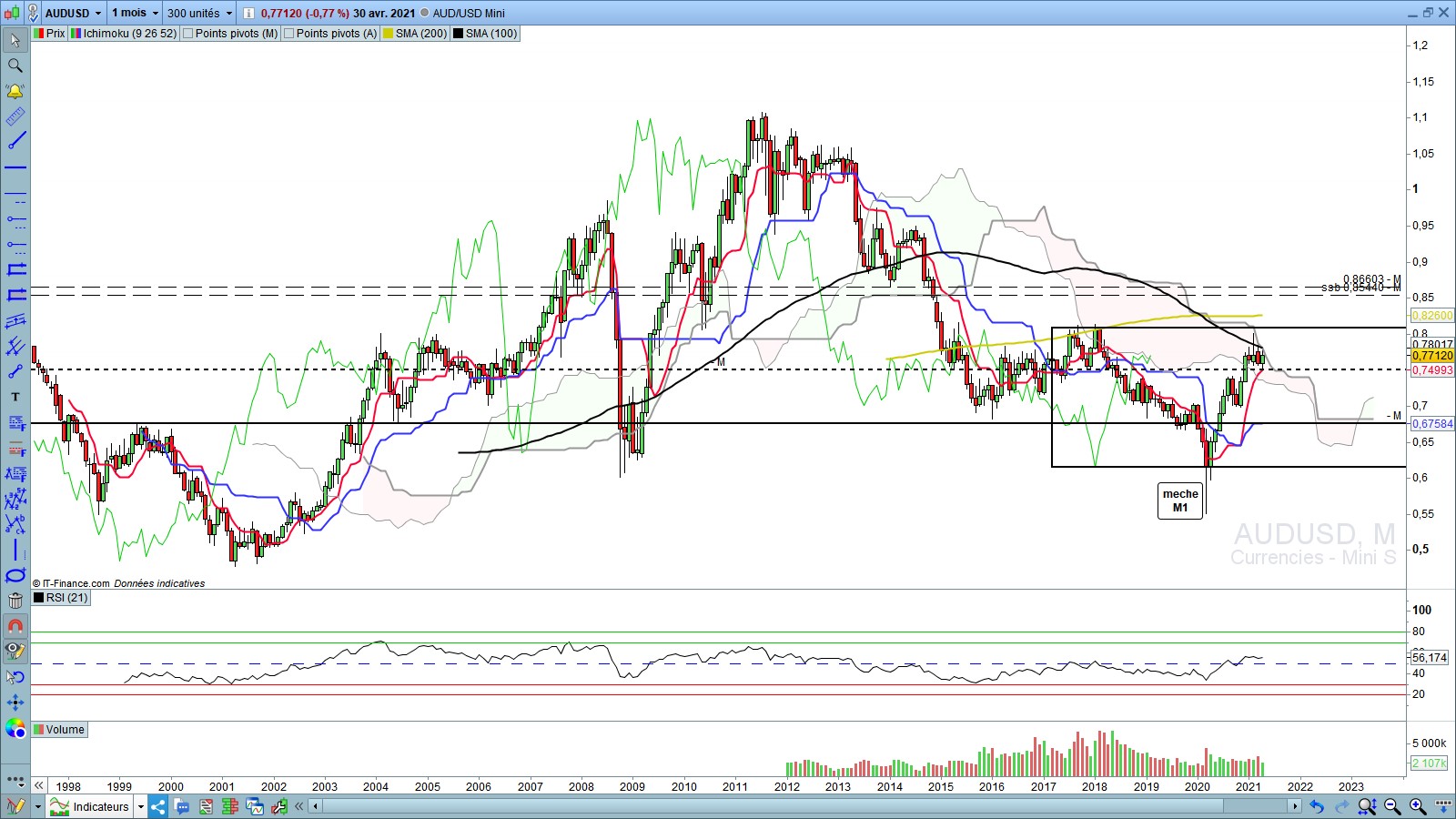1456x819 pixels.
Task: Select the cross-arrows move tool
Action: (x=15, y=703)
